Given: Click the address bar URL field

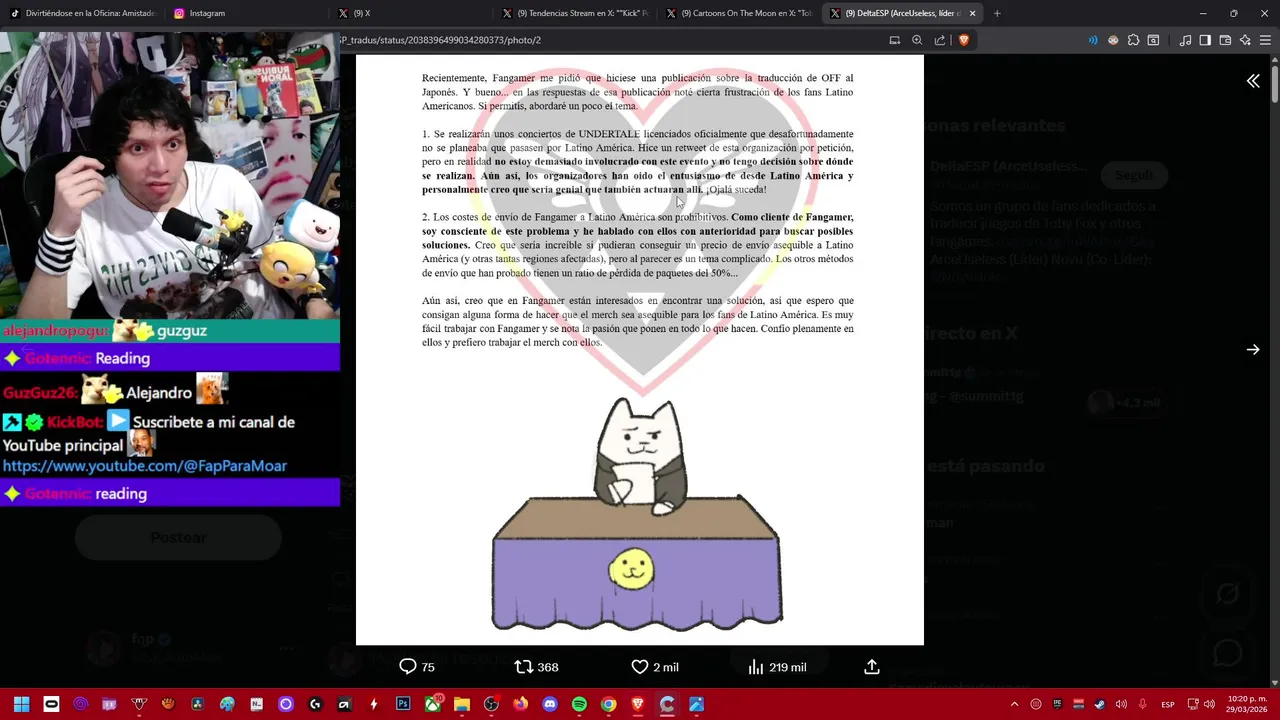Looking at the screenshot, I should (610, 40).
